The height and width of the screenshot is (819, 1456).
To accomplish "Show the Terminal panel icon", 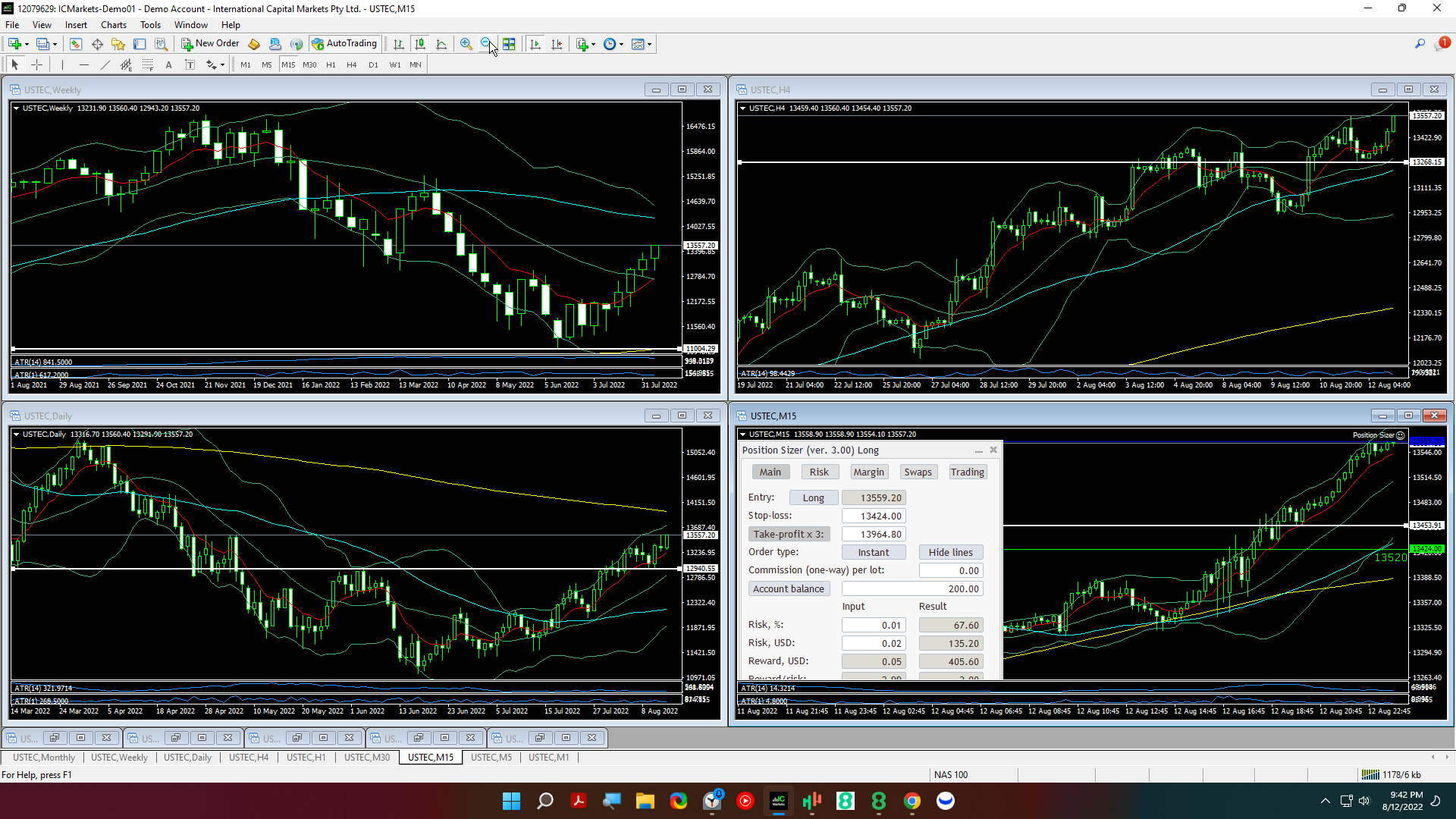I will click(140, 44).
